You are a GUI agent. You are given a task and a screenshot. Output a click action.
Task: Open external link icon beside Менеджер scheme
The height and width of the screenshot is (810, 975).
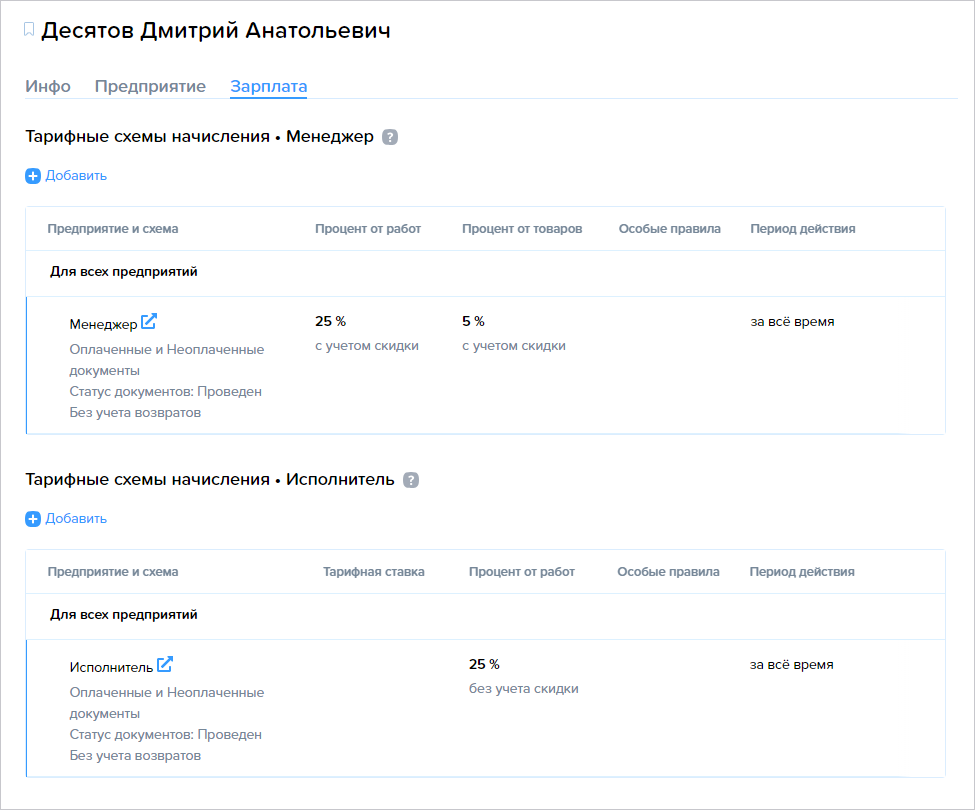click(x=149, y=321)
